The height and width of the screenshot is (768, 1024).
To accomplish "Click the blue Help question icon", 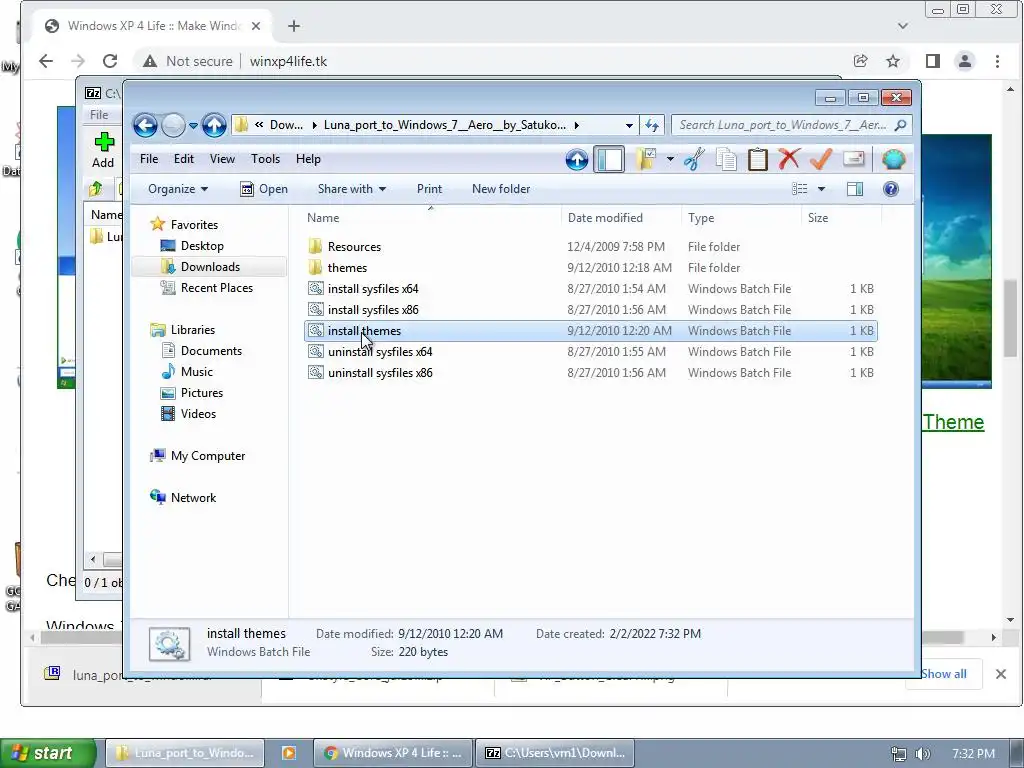I will coord(891,189).
